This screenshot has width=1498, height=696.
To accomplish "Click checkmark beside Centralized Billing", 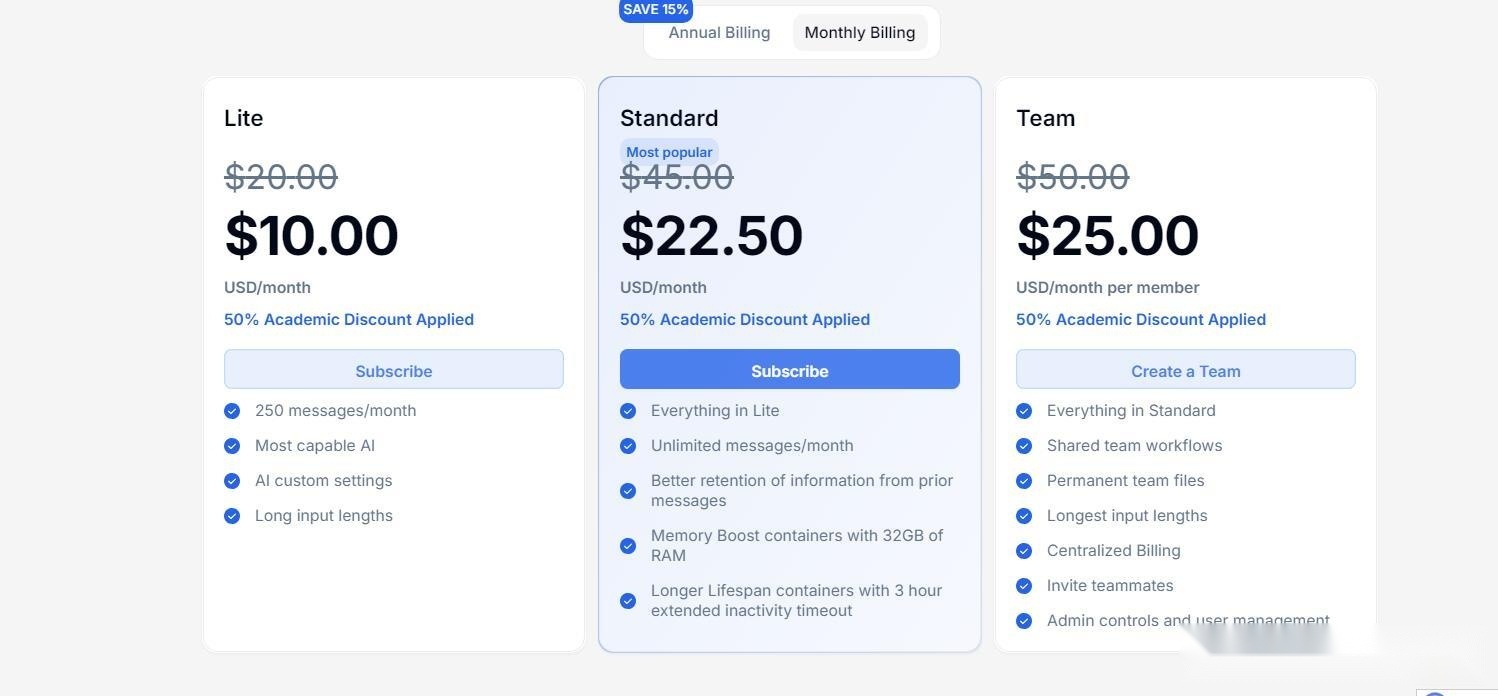I will (x=1024, y=551).
